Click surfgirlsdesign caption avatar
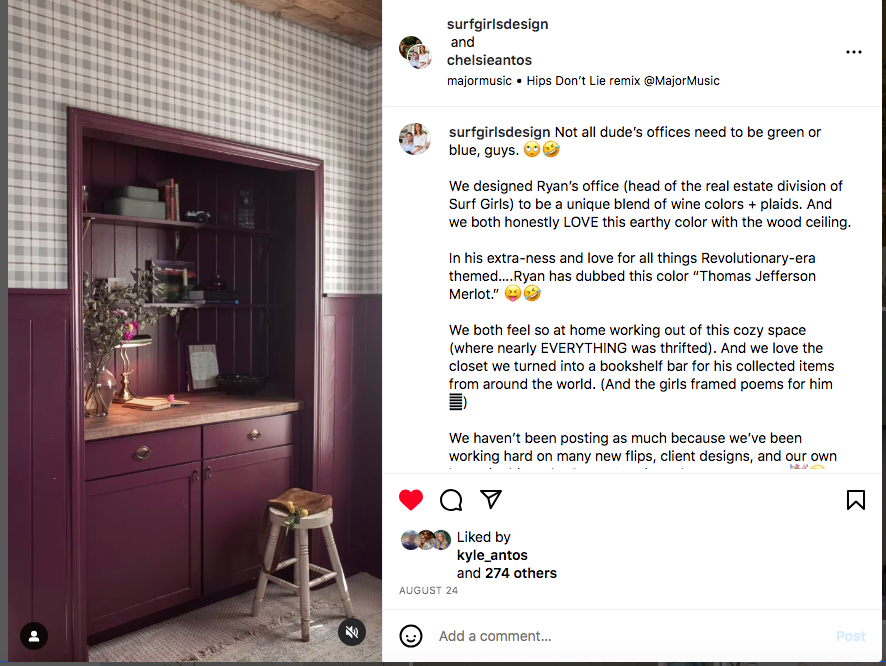 coord(415,139)
